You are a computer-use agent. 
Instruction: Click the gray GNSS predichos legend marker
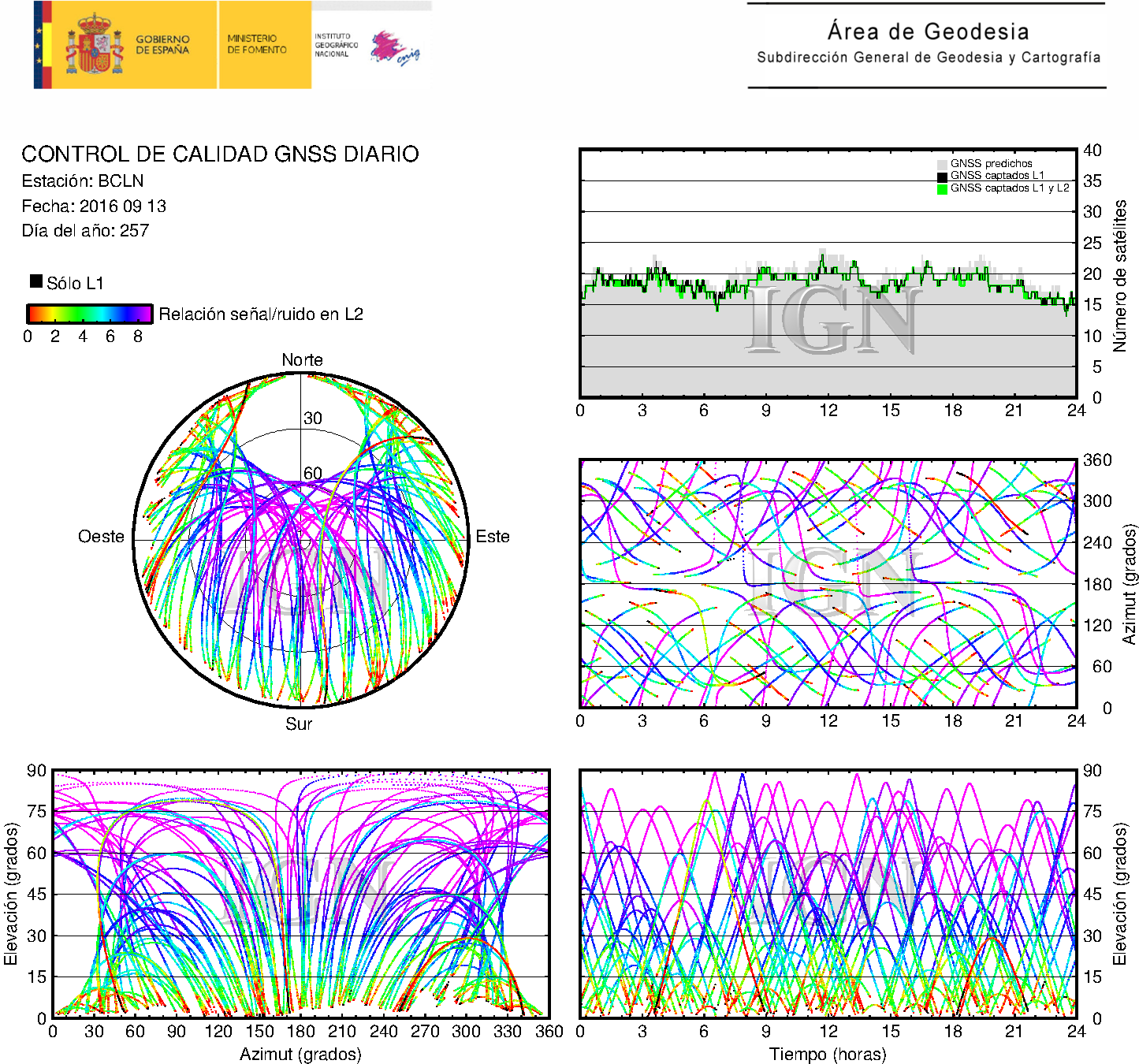click(942, 164)
